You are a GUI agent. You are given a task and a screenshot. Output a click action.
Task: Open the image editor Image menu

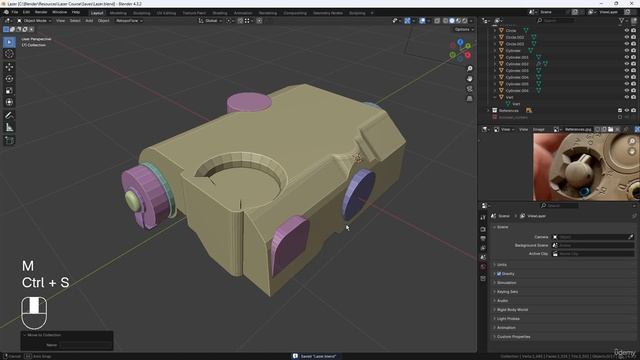coord(538,129)
